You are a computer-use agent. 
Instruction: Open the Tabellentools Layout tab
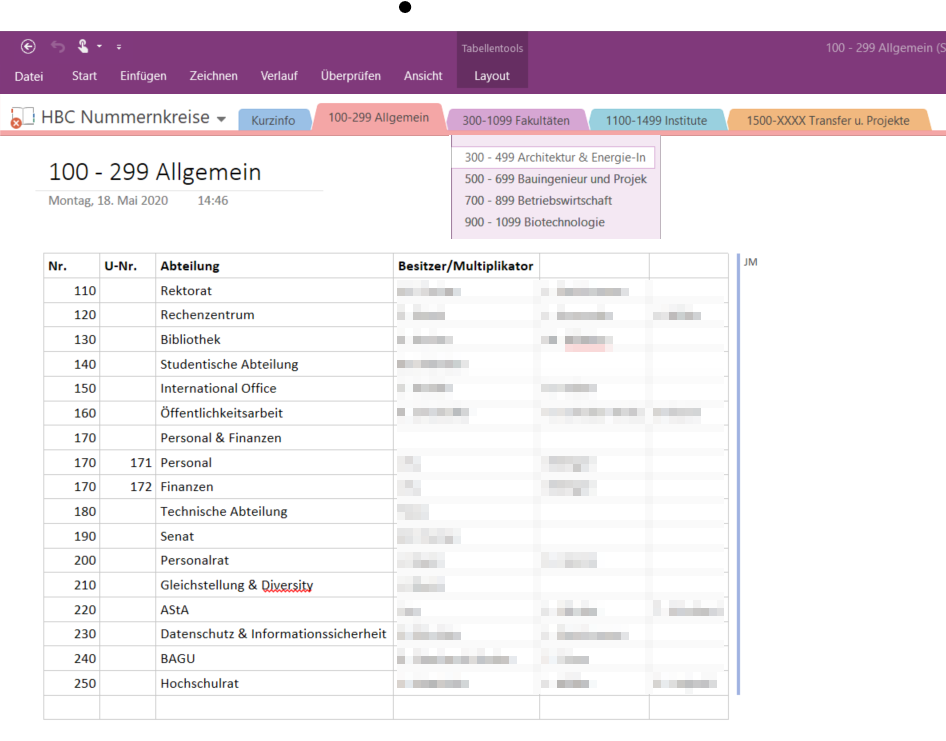[x=491, y=75]
